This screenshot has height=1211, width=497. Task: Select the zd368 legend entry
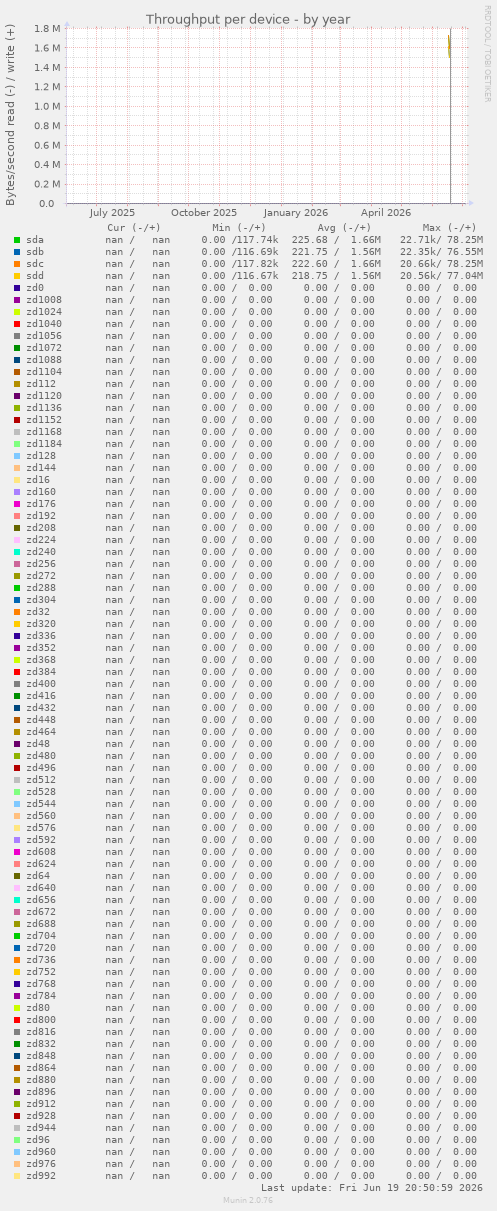tap(41, 660)
